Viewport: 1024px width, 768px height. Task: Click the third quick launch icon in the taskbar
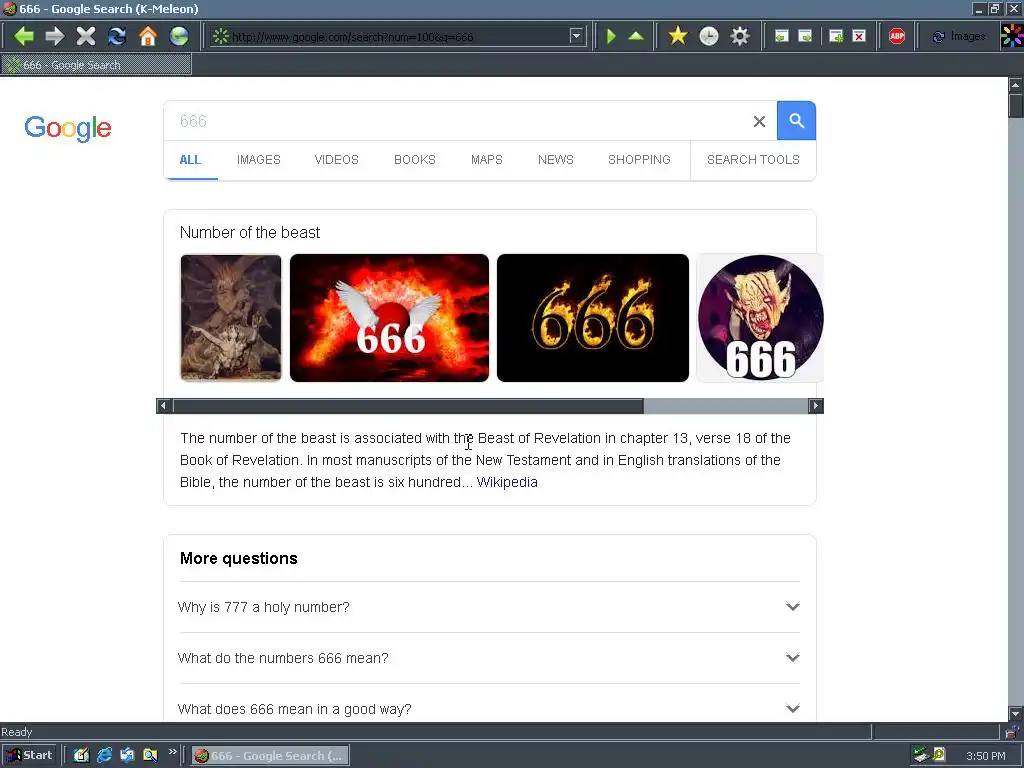tap(127, 755)
